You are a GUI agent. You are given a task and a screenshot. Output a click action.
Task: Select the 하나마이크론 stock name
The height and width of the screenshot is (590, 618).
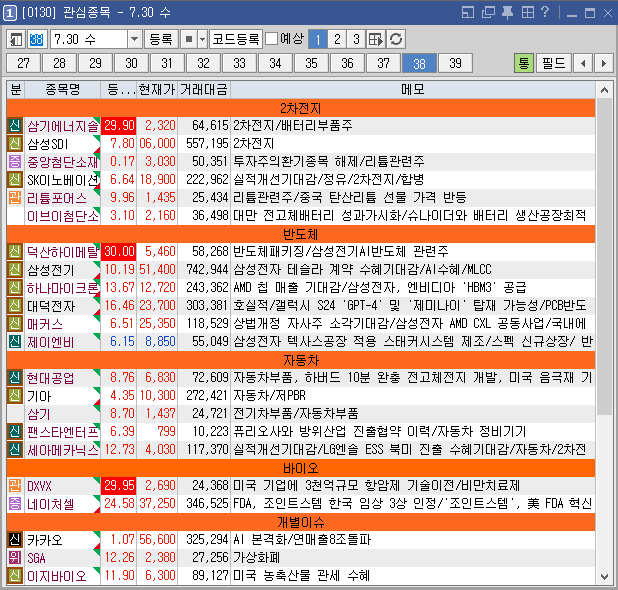[x=63, y=288]
